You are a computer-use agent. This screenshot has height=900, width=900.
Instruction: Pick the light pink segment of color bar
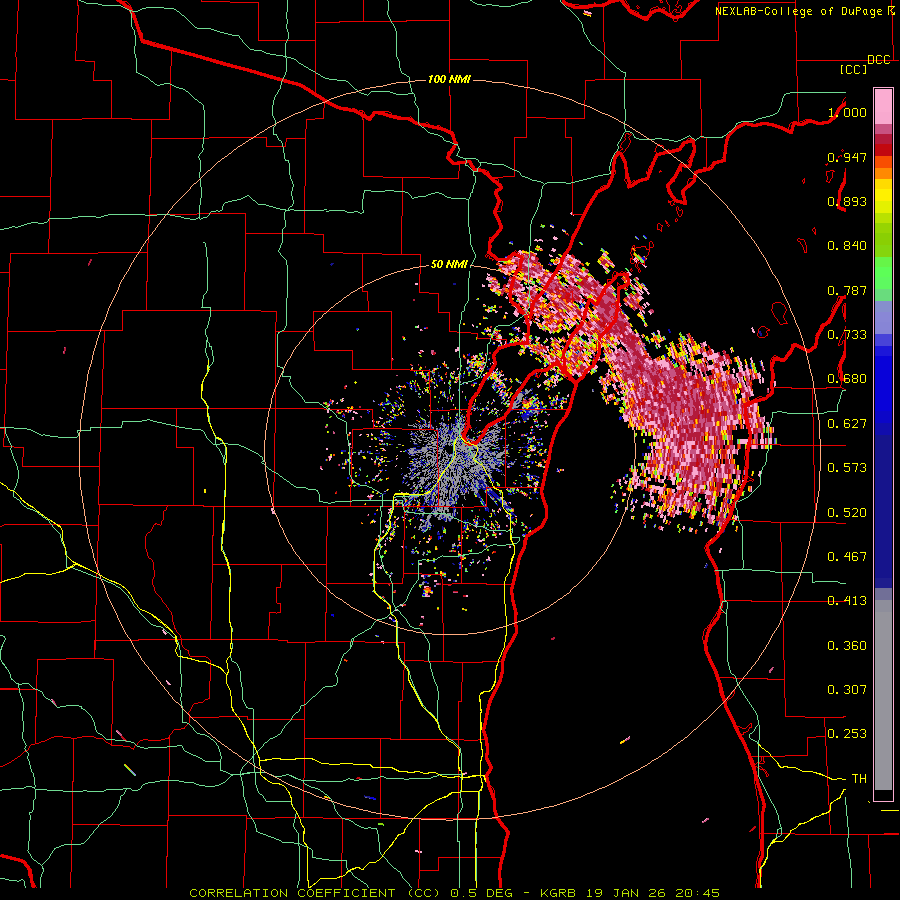point(883,106)
